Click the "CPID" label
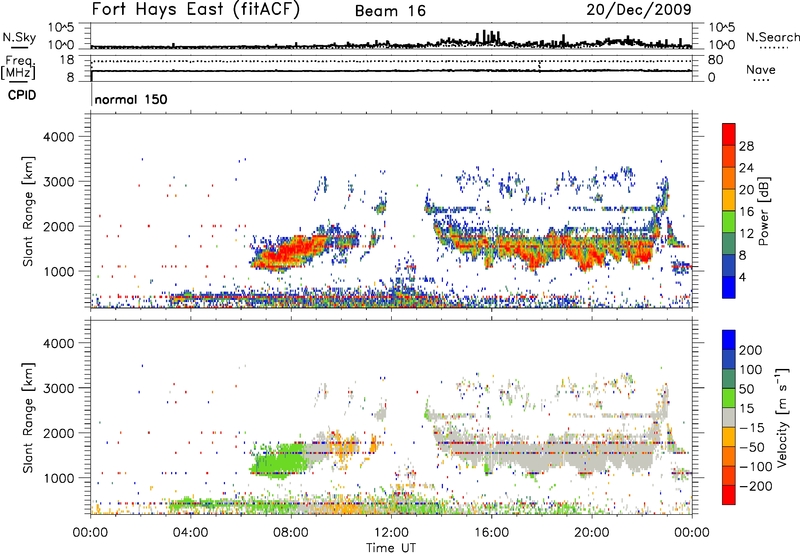The image size is (800, 554). (x=22, y=95)
